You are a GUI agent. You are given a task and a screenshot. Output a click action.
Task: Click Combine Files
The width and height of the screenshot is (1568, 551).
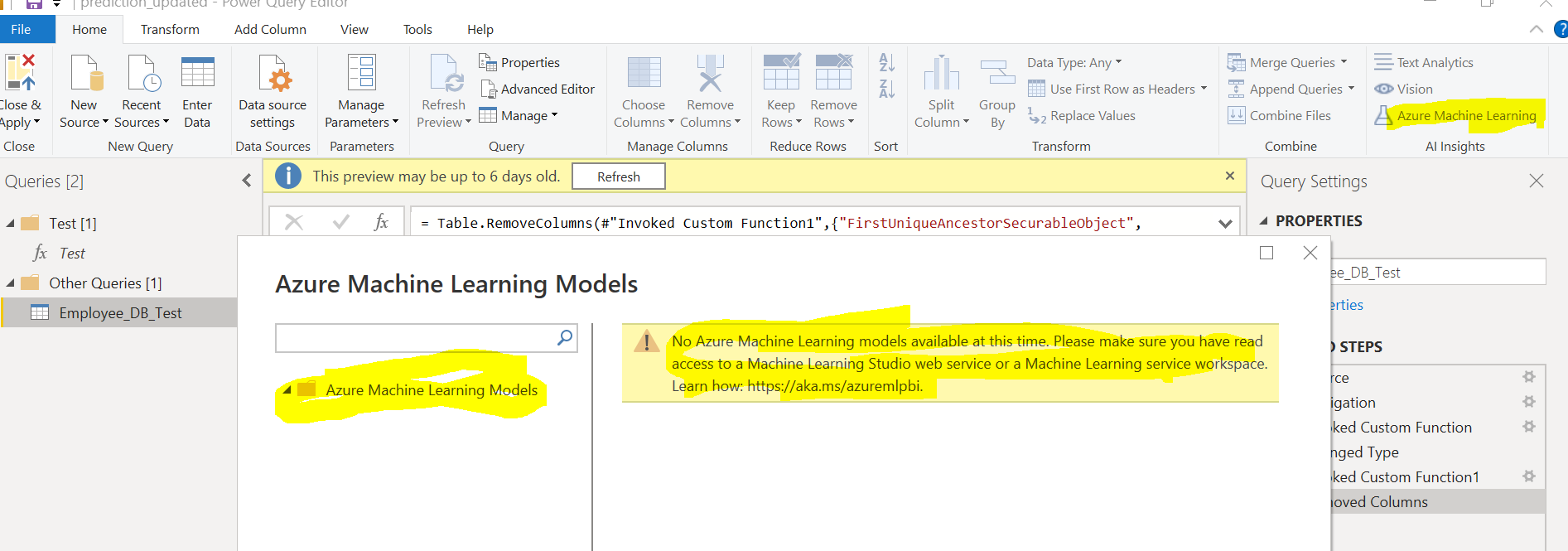(x=1280, y=115)
